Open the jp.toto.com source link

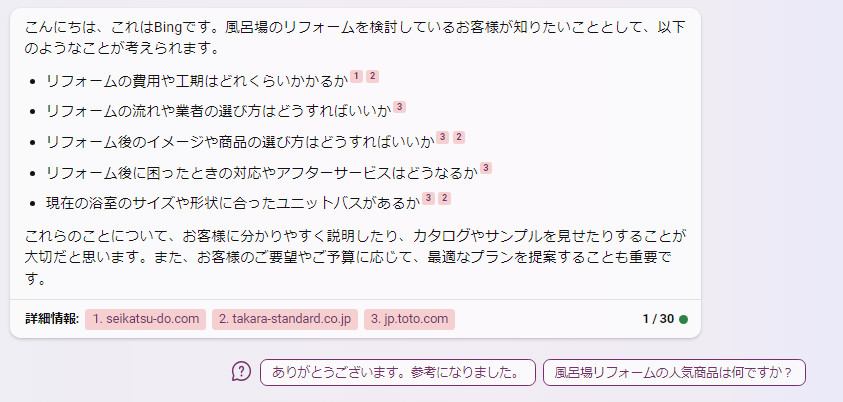409,319
